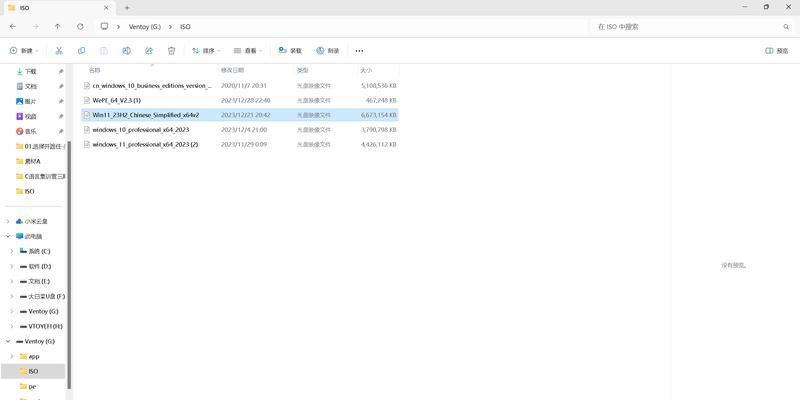Image resolution: width=800 pixels, height=400 pixels.
Task: Collapse the bottom Ventoy (G:) node
Action: point(8,341)
